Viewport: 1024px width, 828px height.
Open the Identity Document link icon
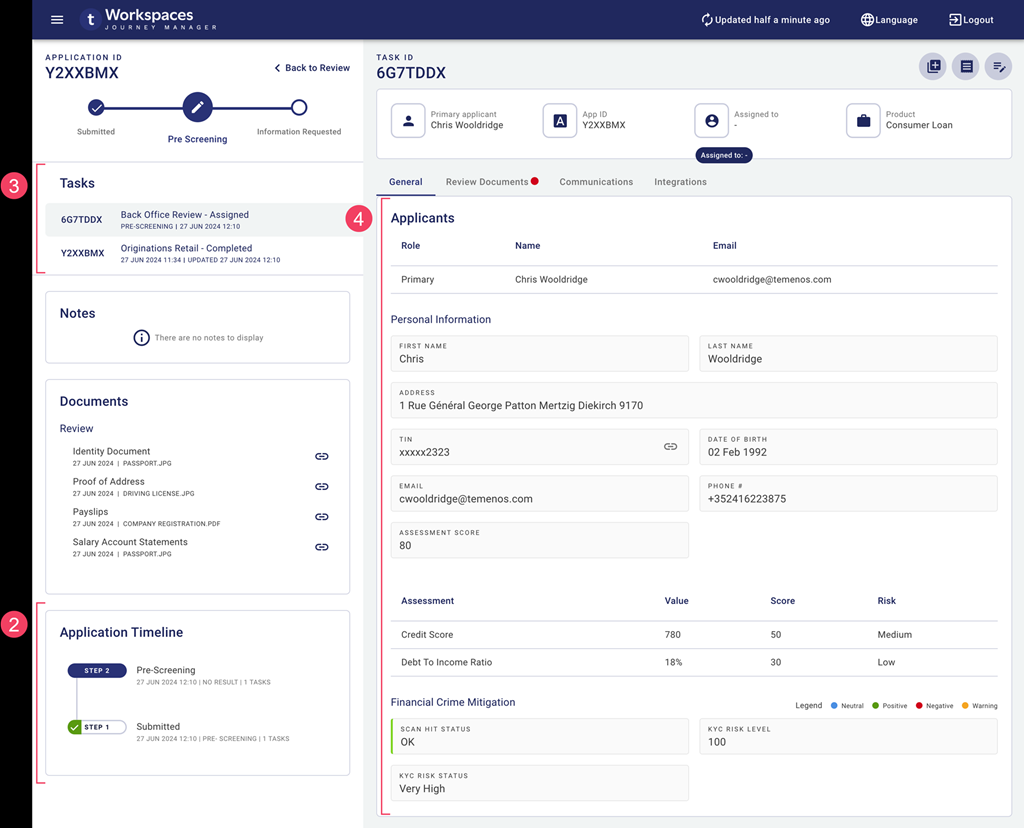(322, 457)
